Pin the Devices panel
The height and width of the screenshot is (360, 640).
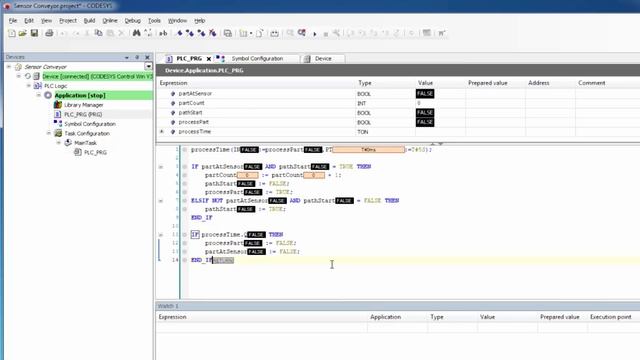point(137,57)
